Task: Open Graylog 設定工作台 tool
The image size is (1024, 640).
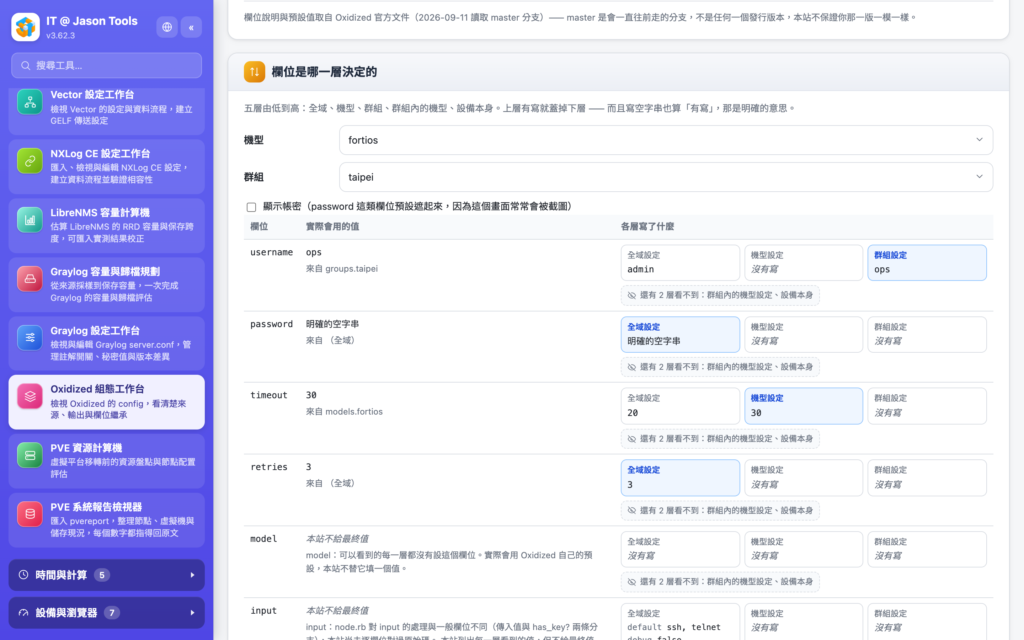Action: (106, 344)
